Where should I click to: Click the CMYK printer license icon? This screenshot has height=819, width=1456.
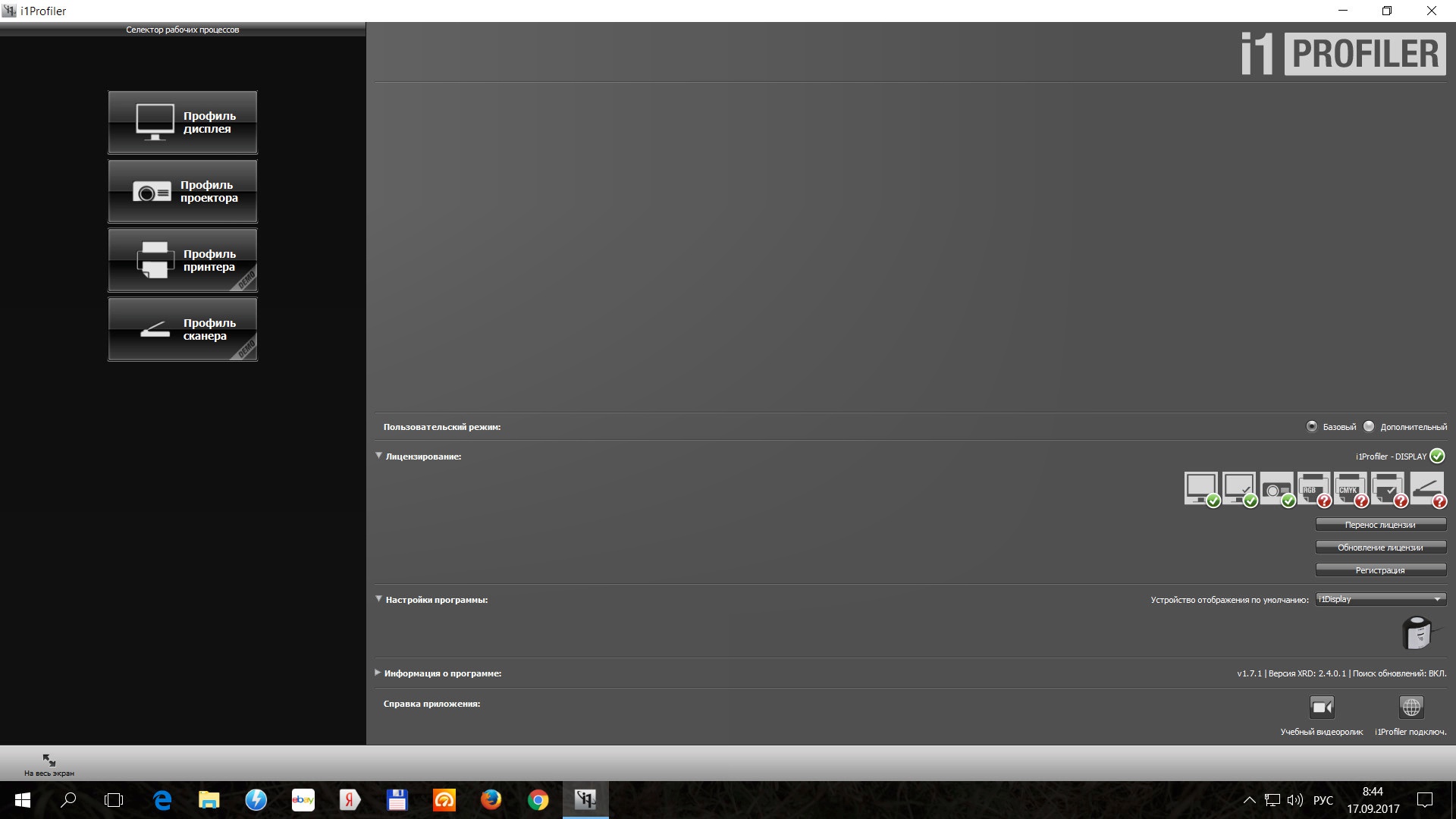[1351, 489]
